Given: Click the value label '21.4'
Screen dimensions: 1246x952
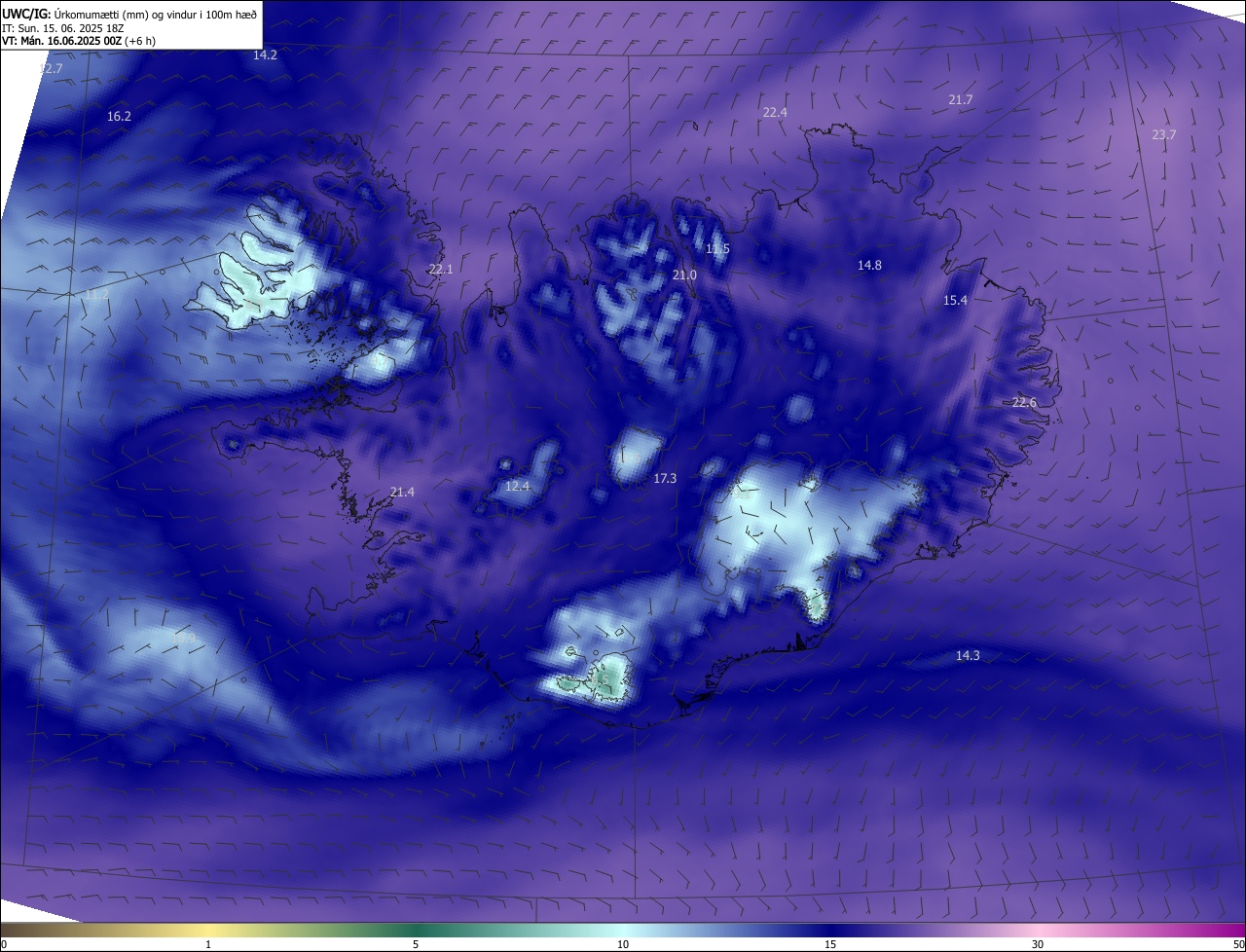Looking at the screenshot, I should tap(402, 493).
